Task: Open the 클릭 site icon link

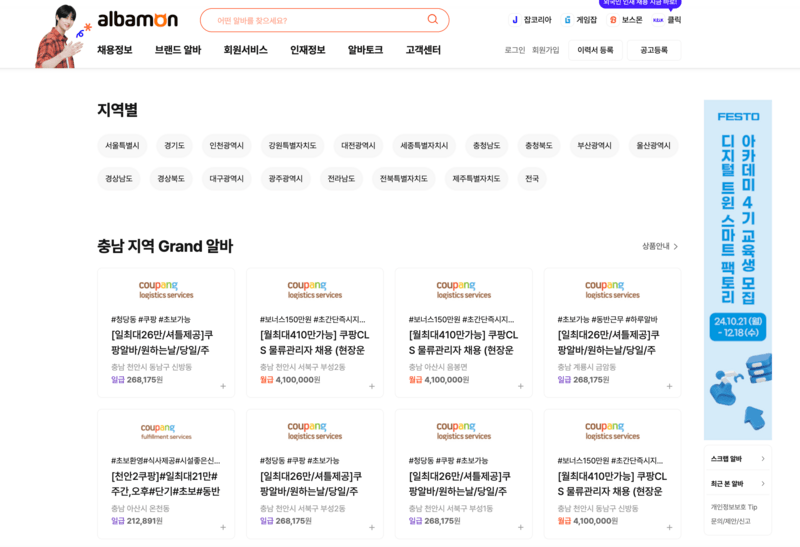Action: click(667, 20)
